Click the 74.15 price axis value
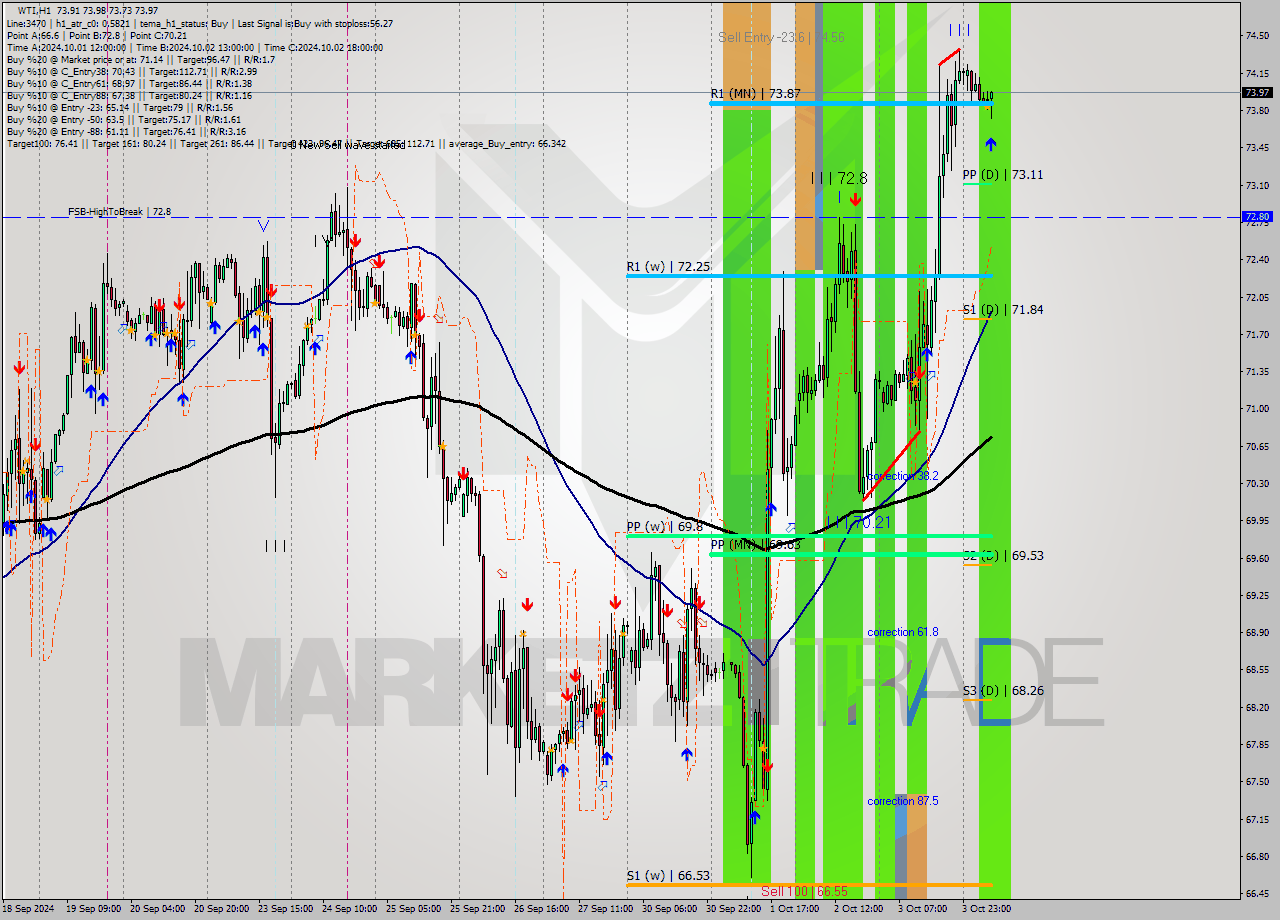The width and height of the screenshot is (1280, 920). coord(1257,73)
